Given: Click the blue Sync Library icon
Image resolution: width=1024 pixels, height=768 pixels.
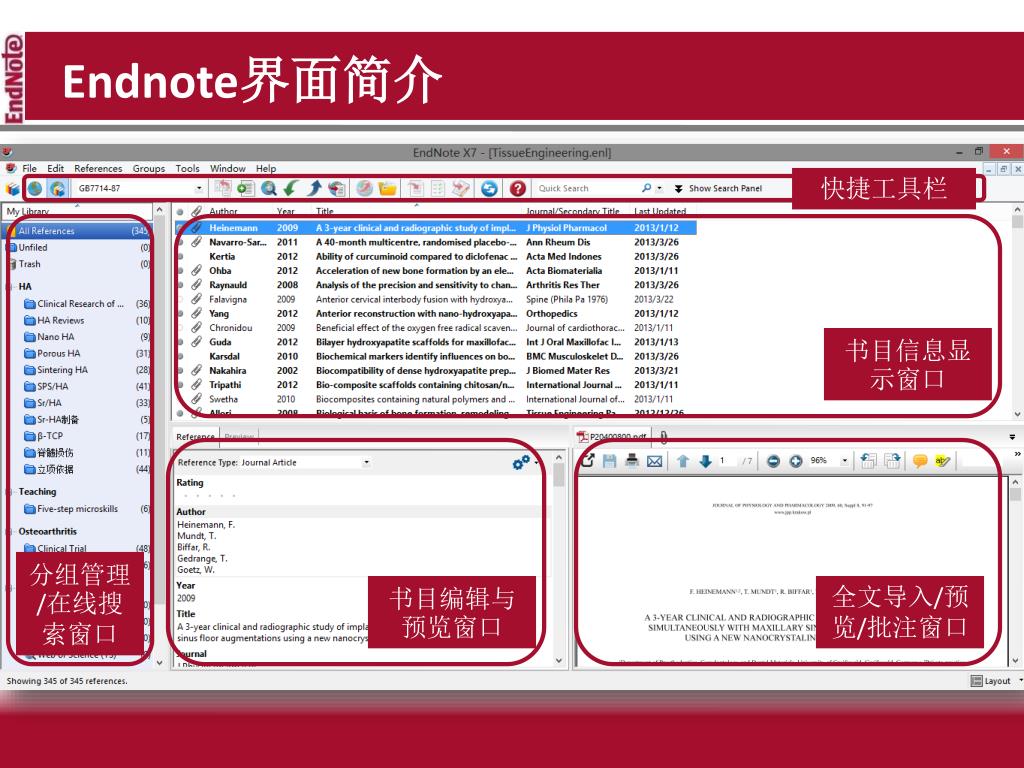Looking at the screenshot, I should click(489, 189).
